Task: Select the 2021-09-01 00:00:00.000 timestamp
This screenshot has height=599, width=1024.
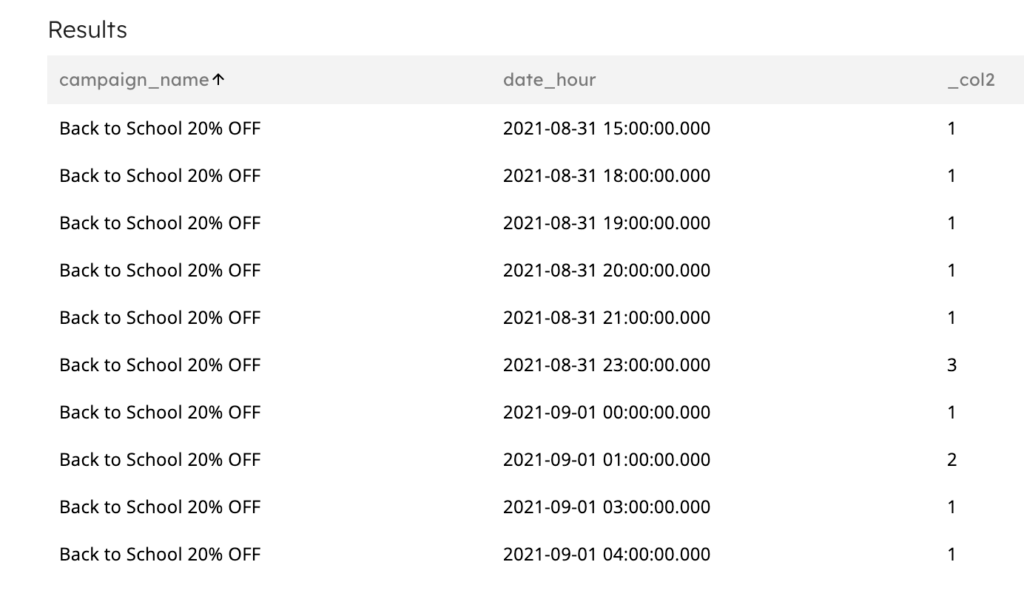Action: [x=606, y=412]
